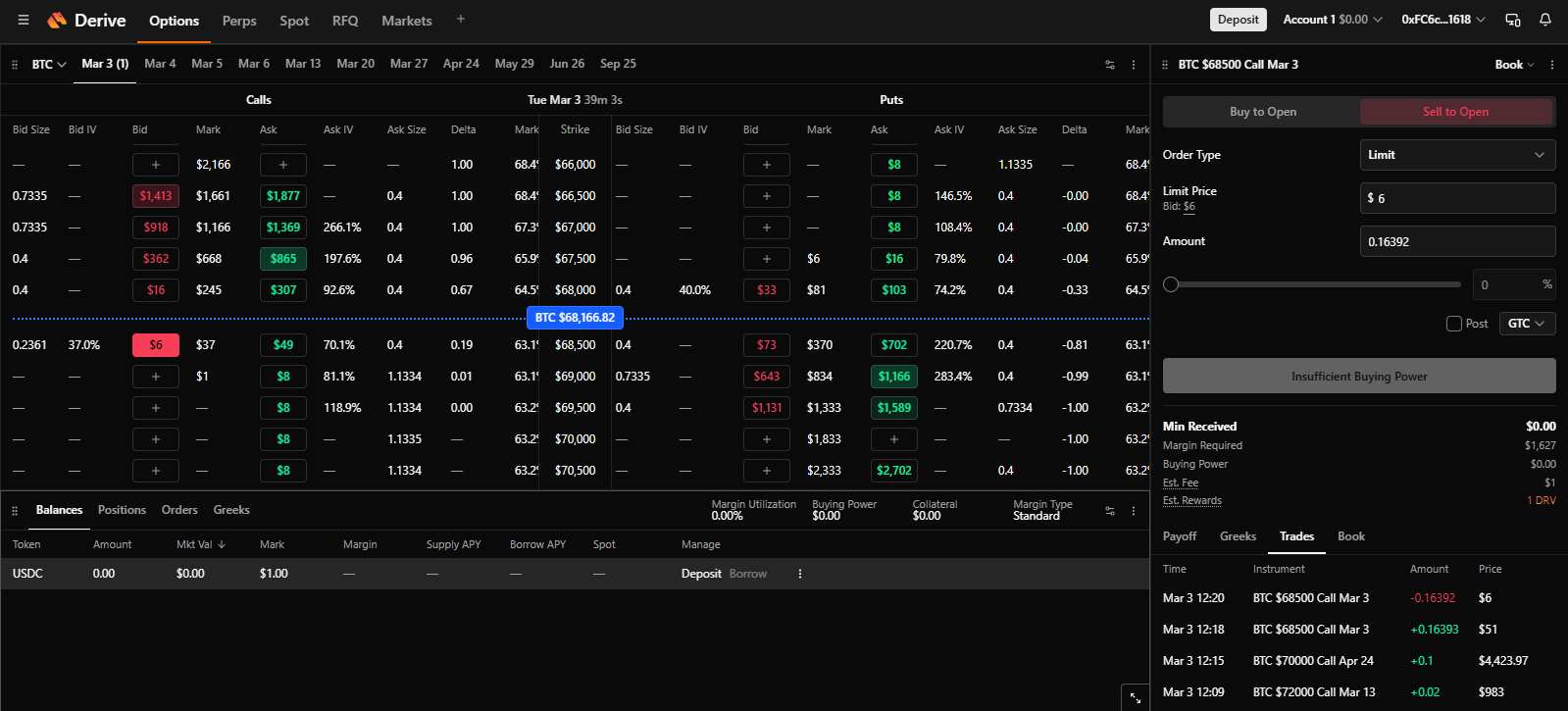Click the Amount input field
Viewport: 1568px width, 711px height.
click(x=1457, y=241)
